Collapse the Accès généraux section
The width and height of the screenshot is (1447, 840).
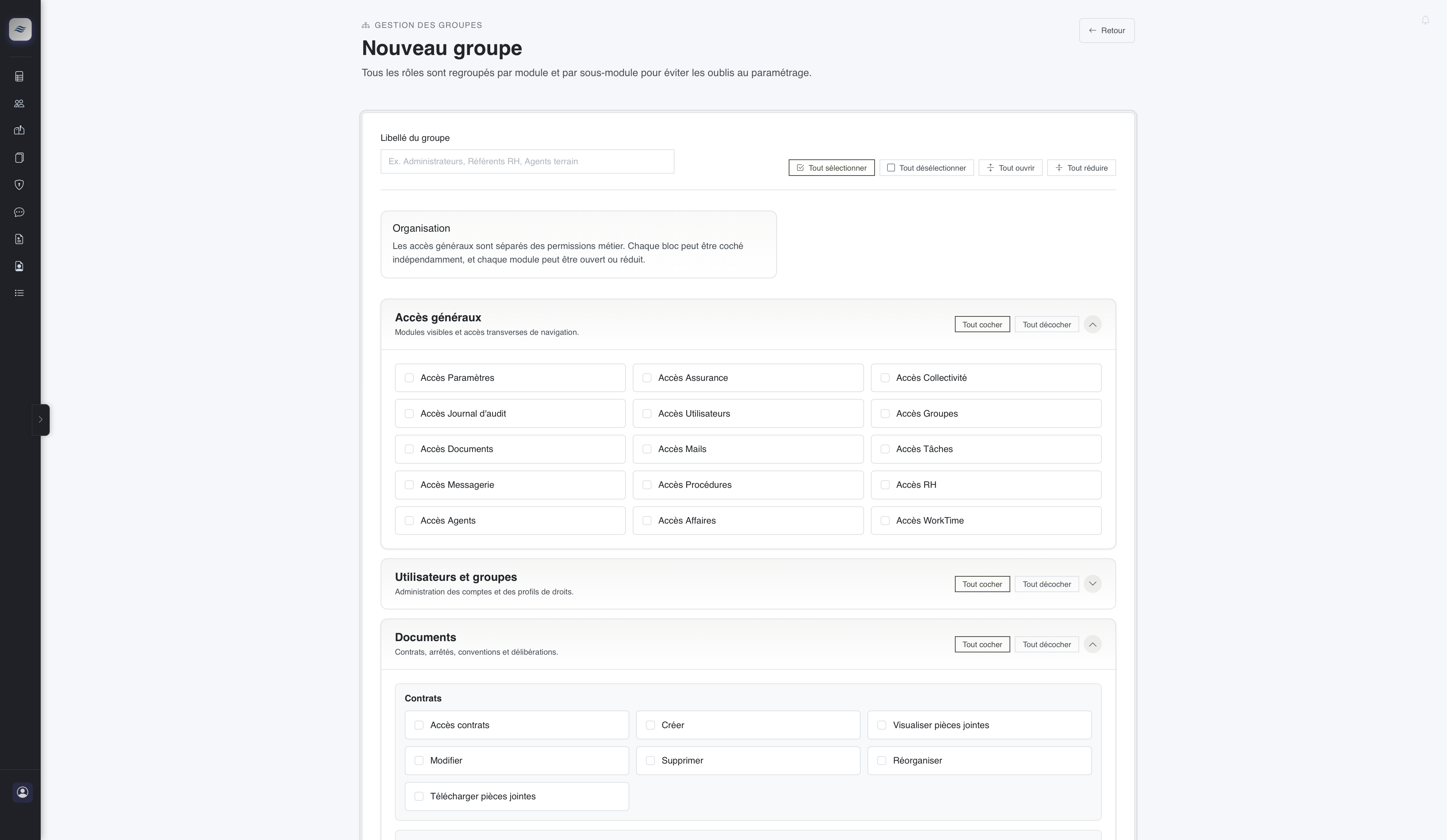1092,324
